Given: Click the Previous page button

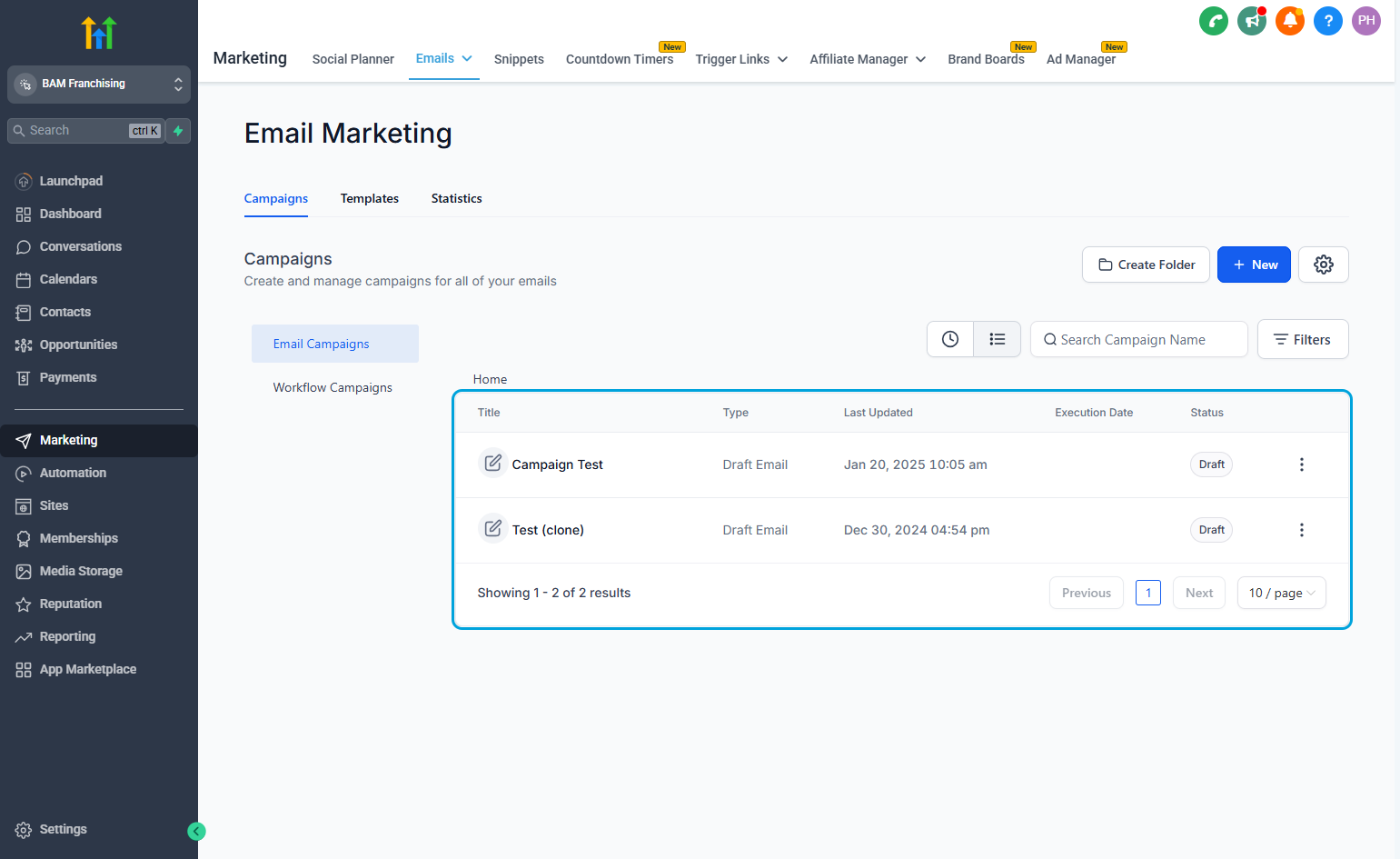Looking at the screenshot, I should [1087, 593].
